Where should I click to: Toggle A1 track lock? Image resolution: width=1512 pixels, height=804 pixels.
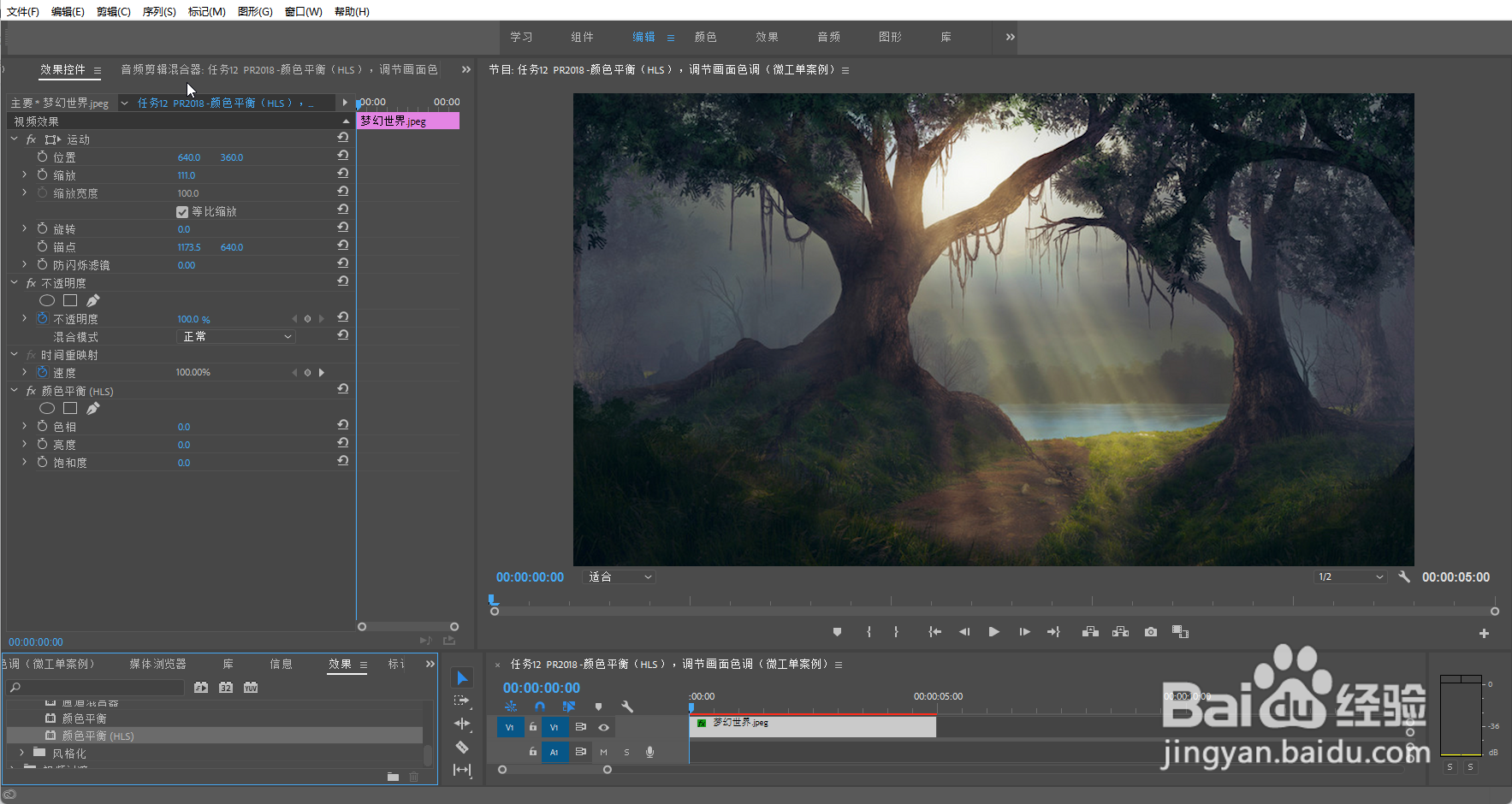point(532,752)
